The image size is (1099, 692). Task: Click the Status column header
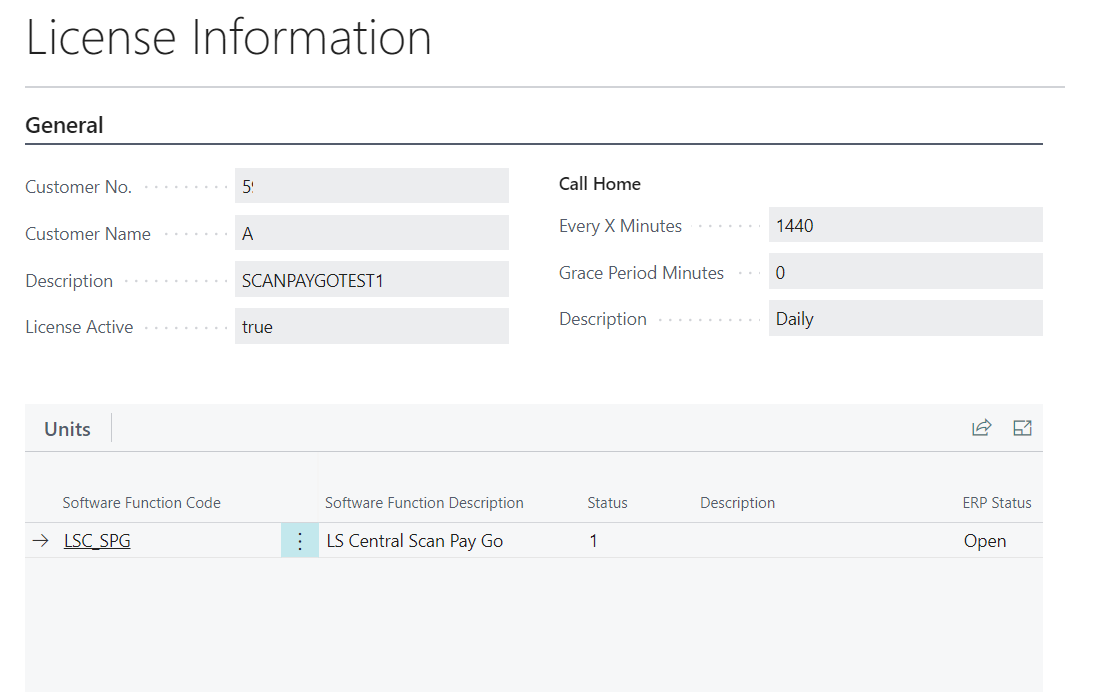607,503
